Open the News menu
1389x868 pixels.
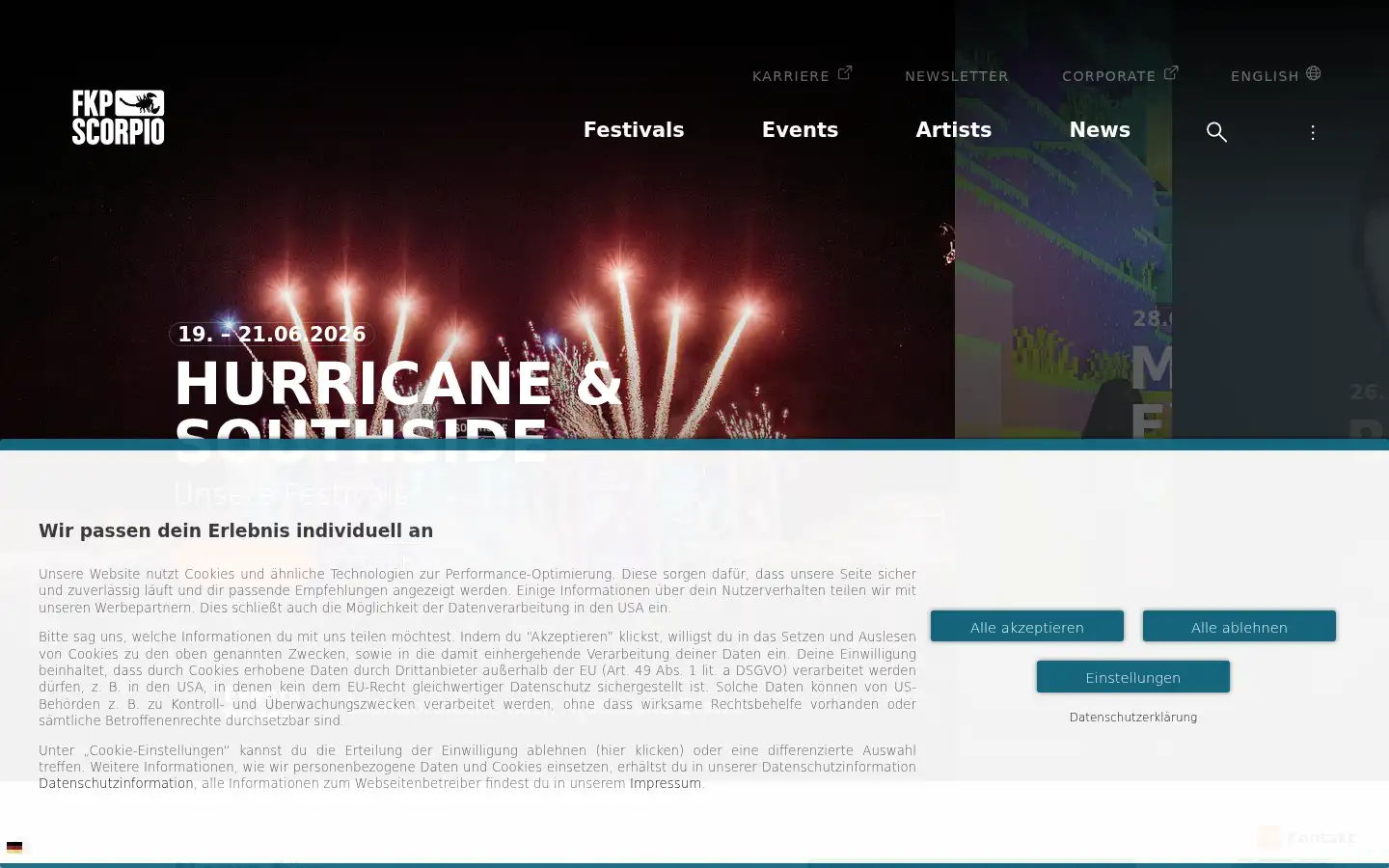point(1100,130)
